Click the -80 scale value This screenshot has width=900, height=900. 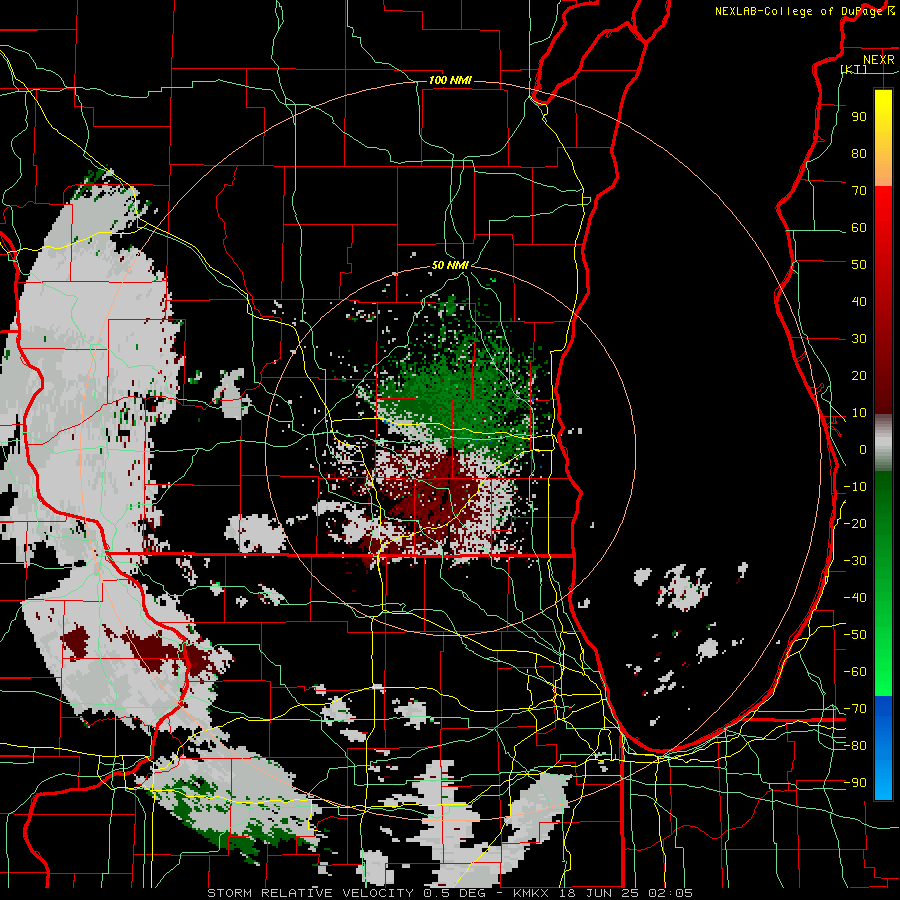(855, 746)
